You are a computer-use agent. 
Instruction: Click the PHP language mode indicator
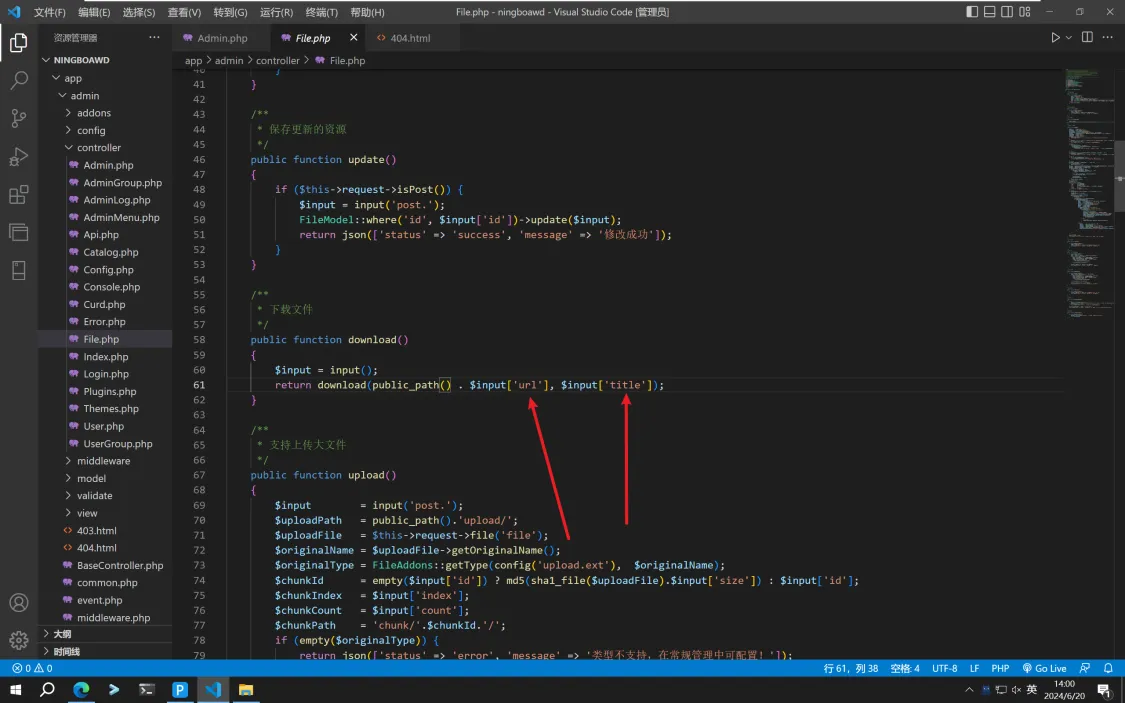[x=1000, y=669]
